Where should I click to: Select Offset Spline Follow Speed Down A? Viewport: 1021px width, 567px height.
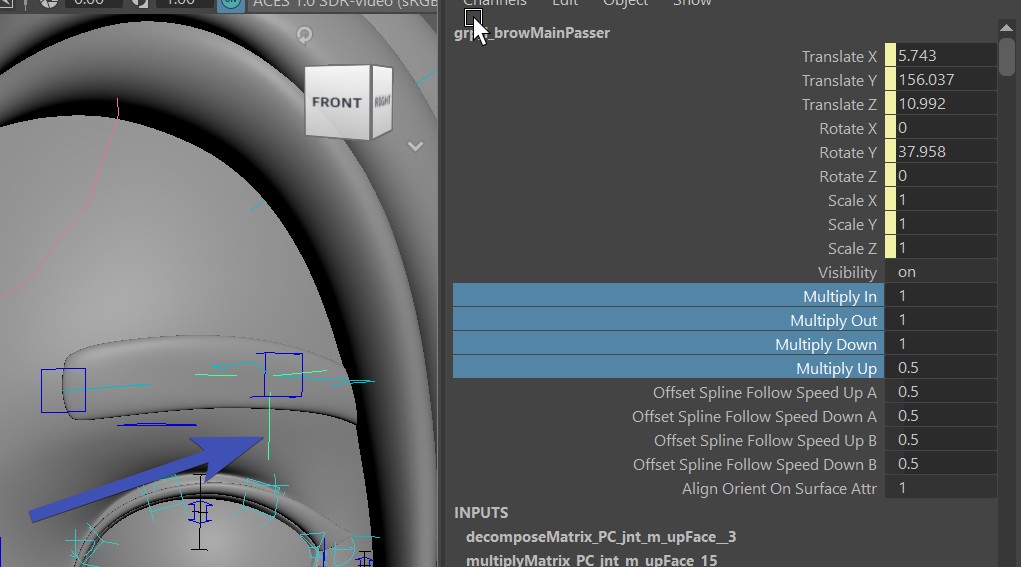coord(754,417)
